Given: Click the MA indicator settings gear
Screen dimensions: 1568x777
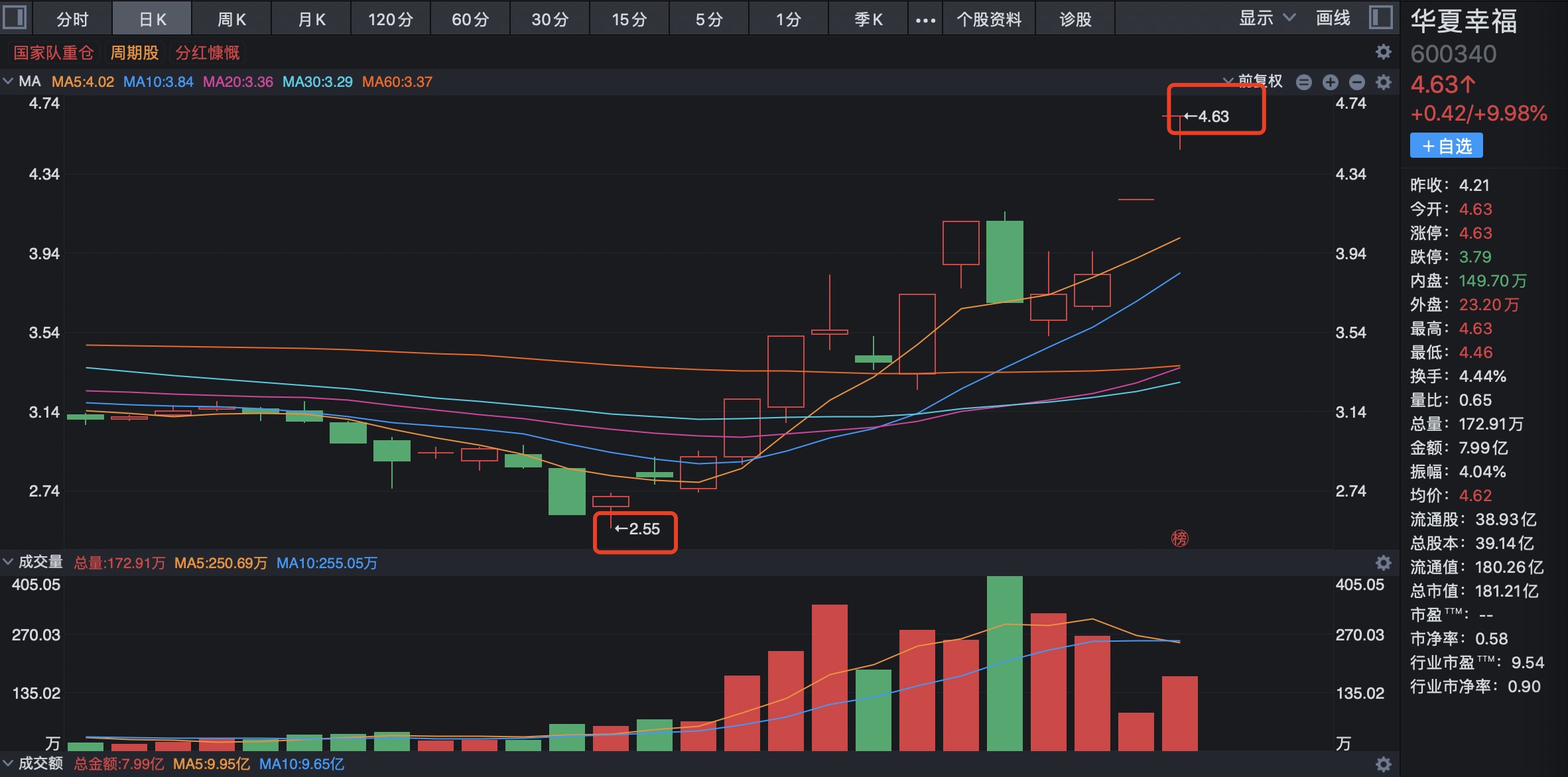Looking at the screenshot, I should click(x=1383, y=82).
